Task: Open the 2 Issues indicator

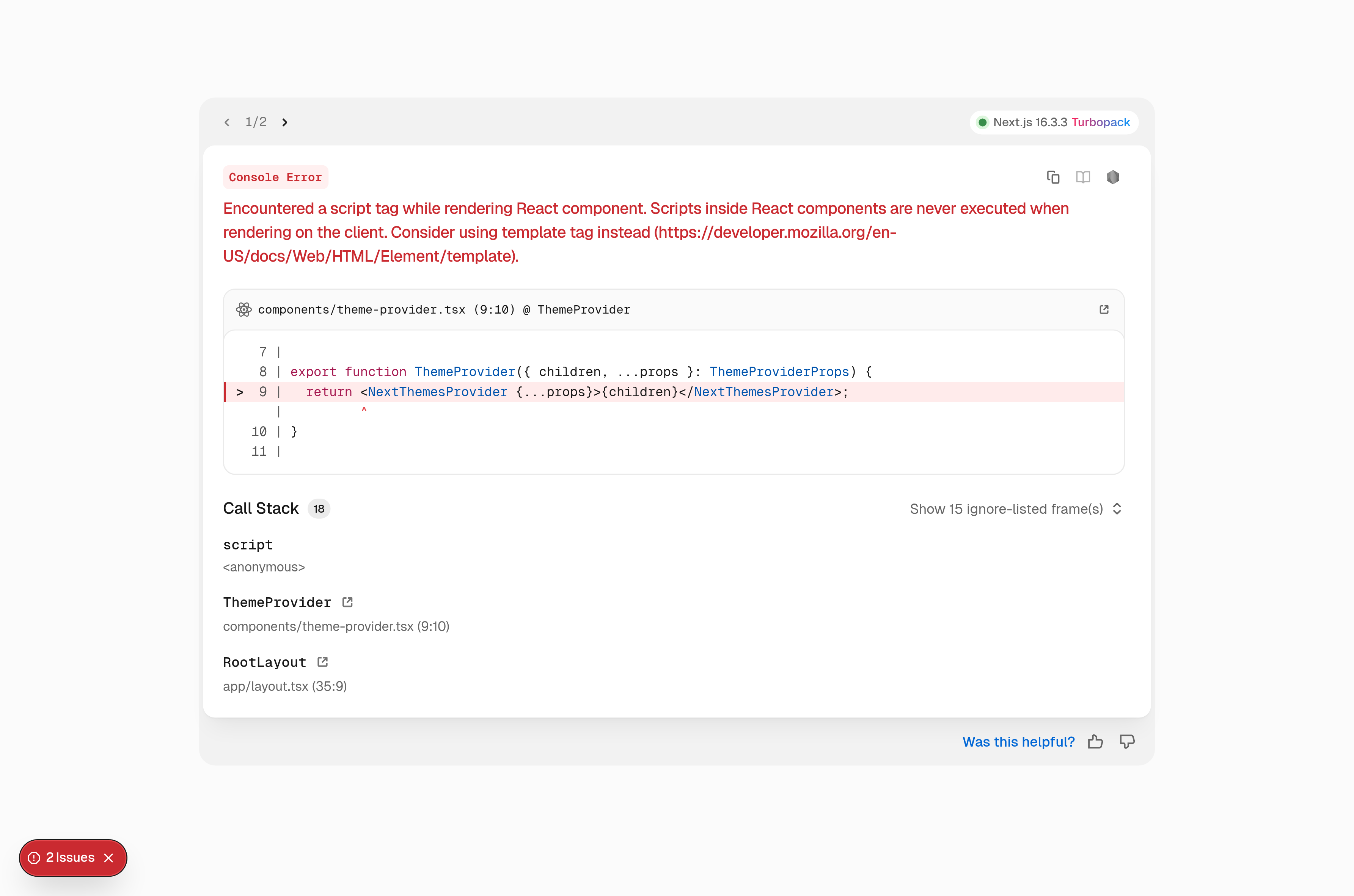Action: pos(62,858)
